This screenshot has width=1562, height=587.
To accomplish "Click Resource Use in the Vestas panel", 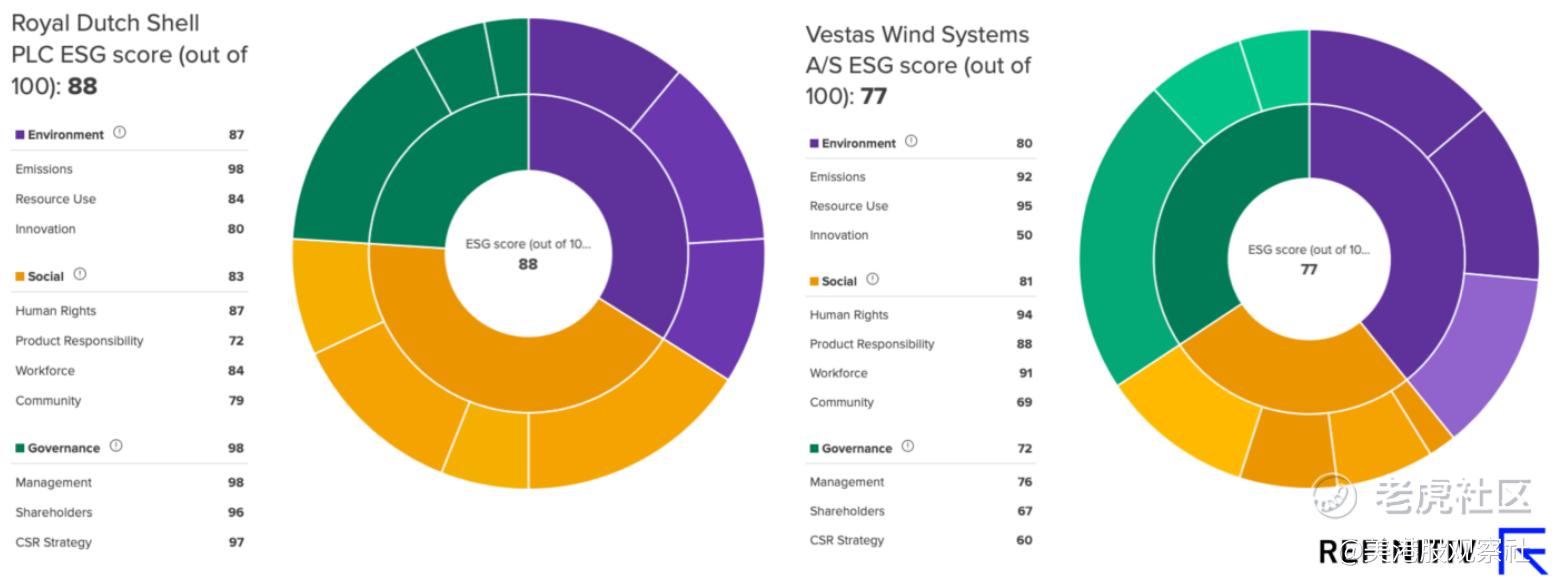I will click(849, 206).
